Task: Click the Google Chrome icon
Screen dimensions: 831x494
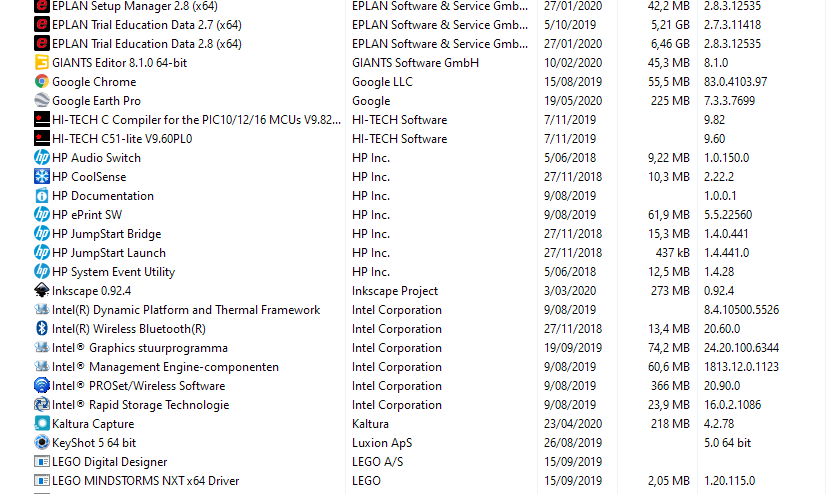Action: [x=41, y=82]
